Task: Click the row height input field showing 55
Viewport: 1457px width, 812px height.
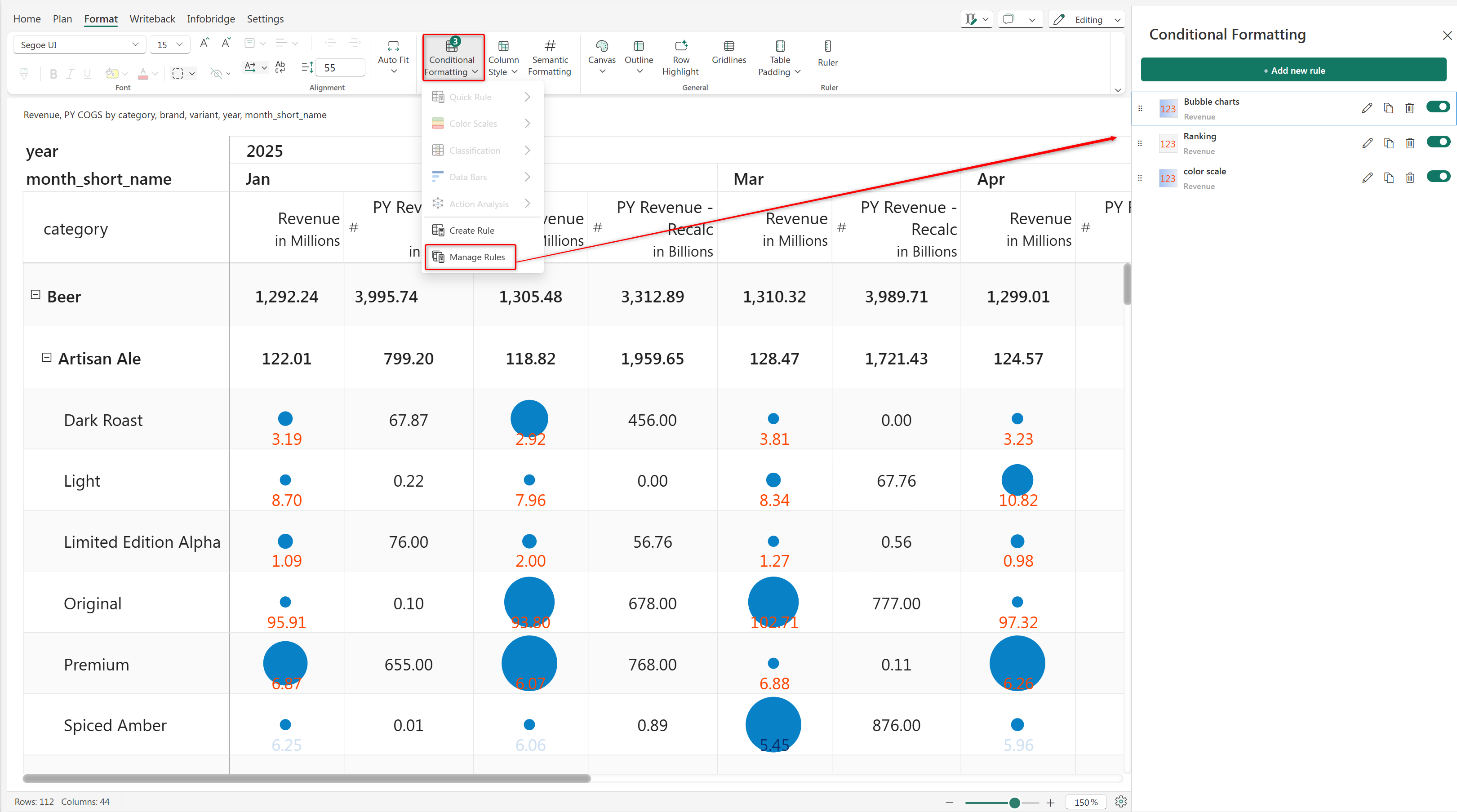Action: point(339,68)
